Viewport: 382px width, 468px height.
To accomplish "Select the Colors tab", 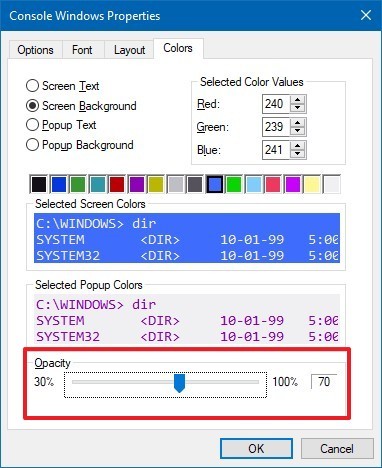I will 178,48.
